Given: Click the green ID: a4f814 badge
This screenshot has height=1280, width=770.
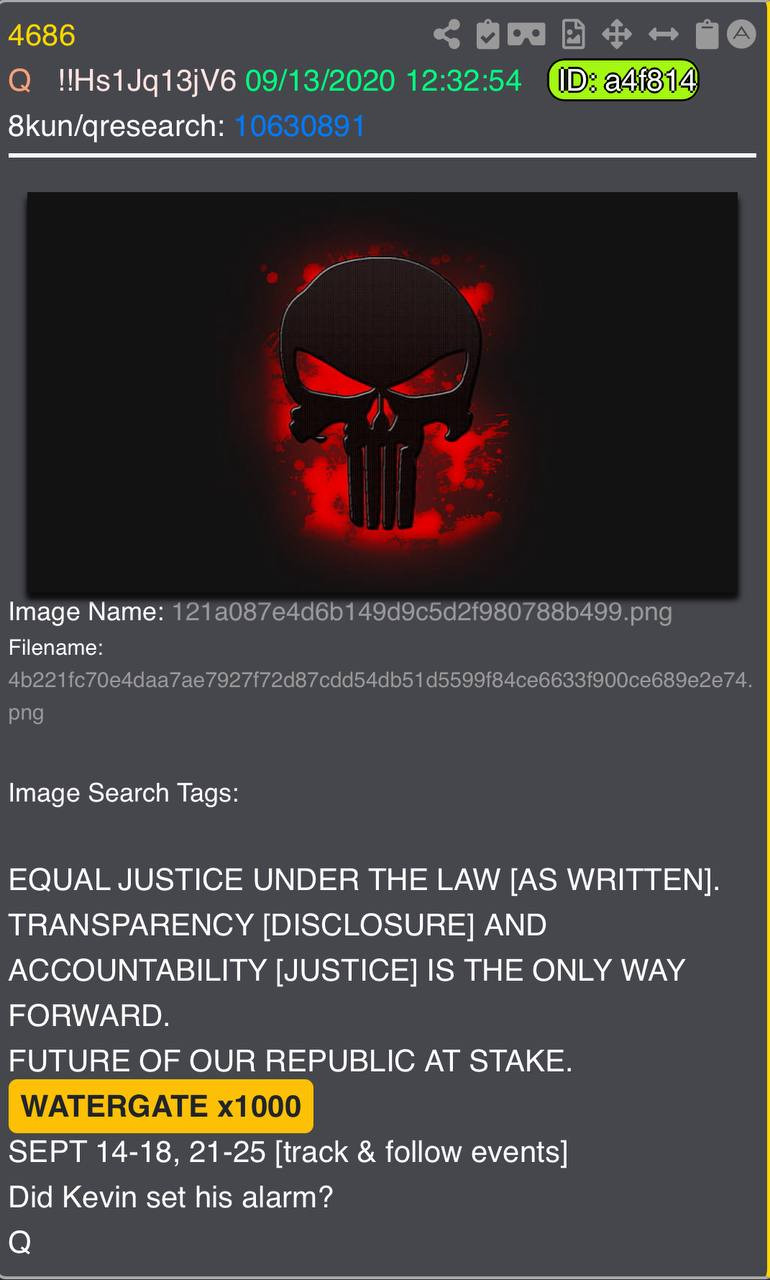Looking at the screenshot, I should coord(623,81).
